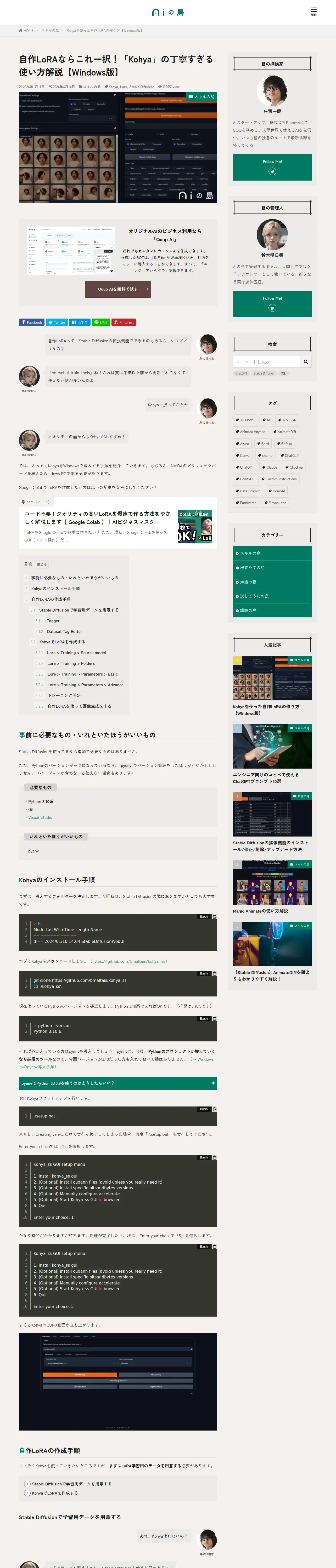Open the Animate Anyone tag

(251, 431)
